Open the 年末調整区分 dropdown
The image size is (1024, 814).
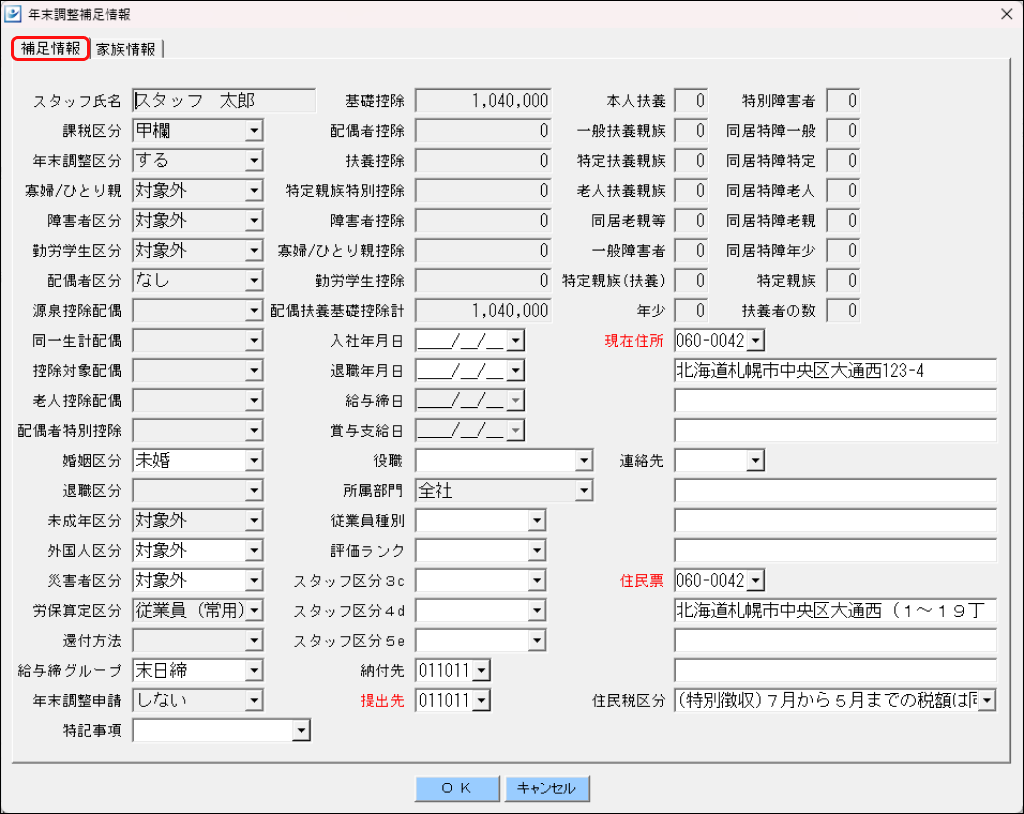pyautogui.click(x=254, y=161)
